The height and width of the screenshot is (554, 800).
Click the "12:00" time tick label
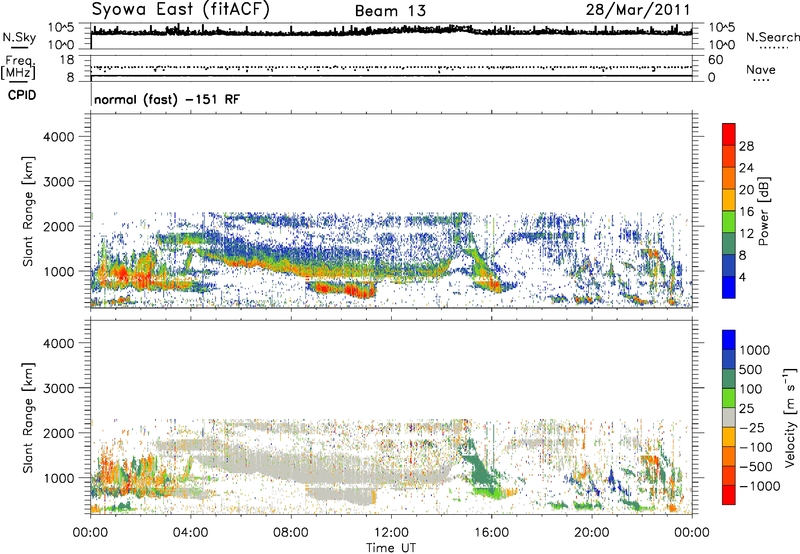[391, 533]
